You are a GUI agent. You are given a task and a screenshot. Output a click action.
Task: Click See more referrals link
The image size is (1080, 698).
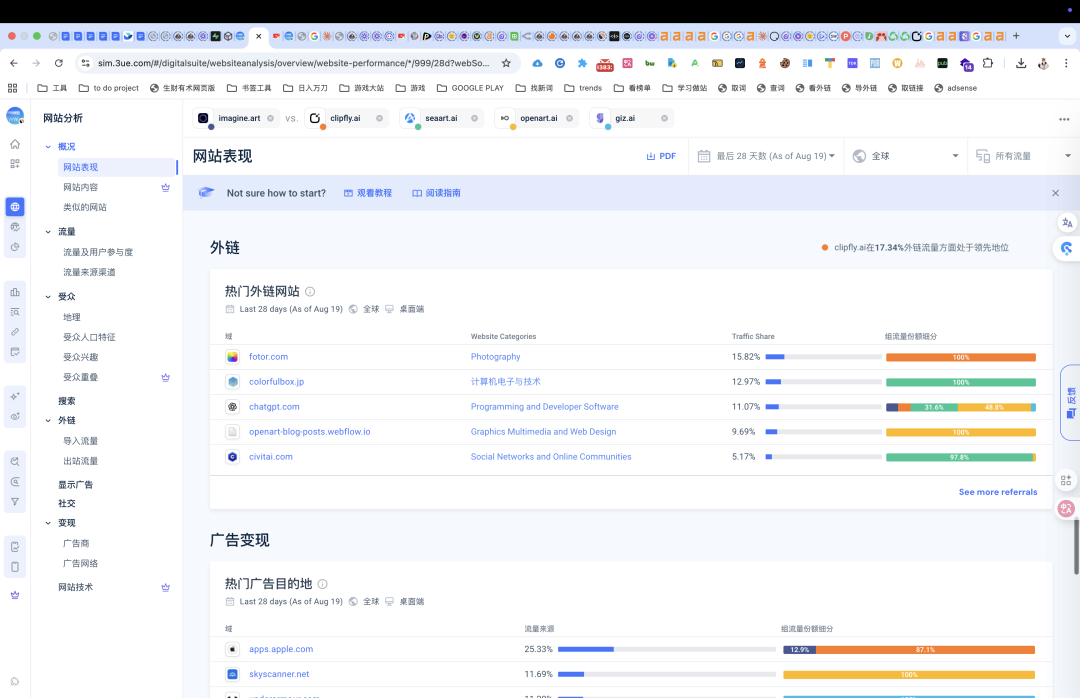[997, 492]
